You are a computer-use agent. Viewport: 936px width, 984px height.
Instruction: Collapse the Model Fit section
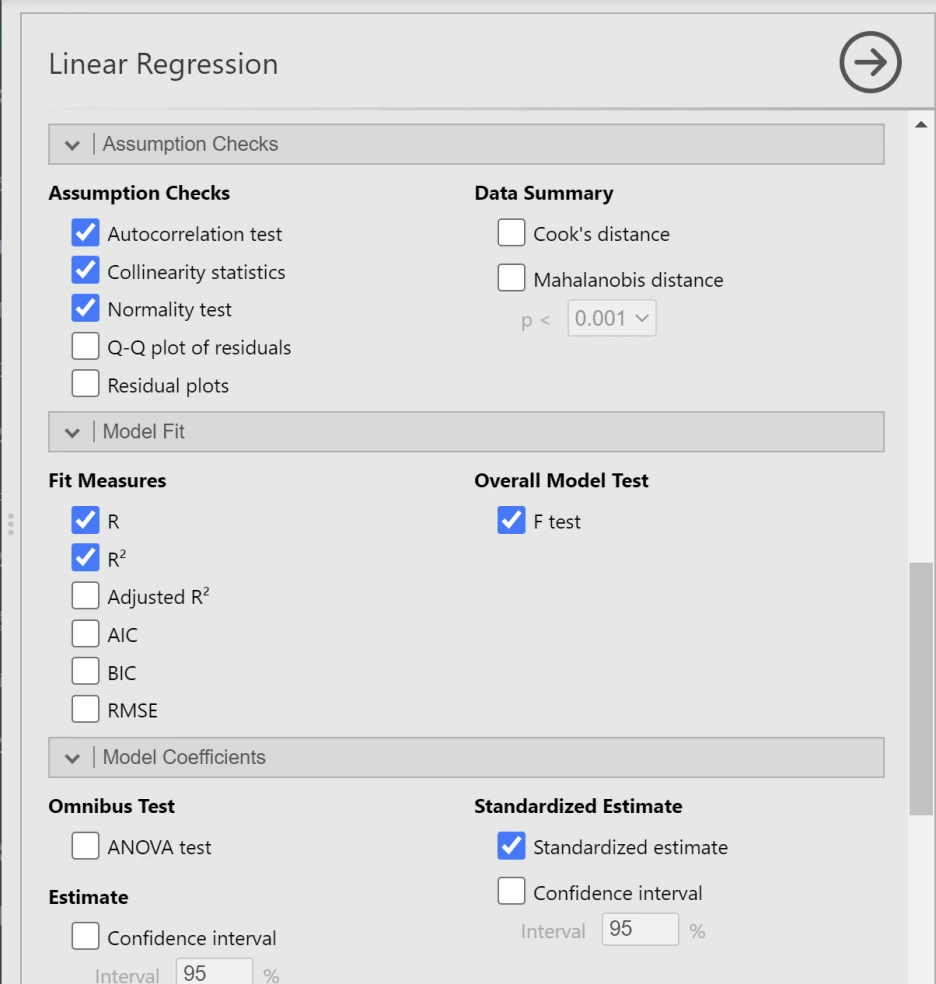[72, 432]
